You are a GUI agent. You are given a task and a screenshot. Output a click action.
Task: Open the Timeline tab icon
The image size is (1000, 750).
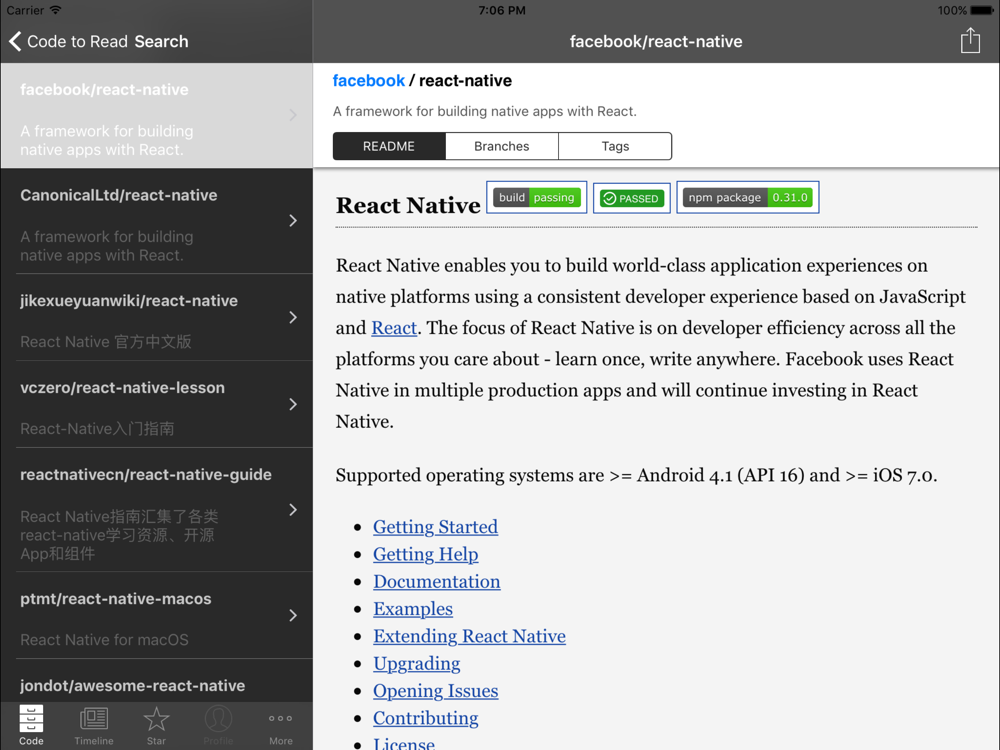(94, 724)
